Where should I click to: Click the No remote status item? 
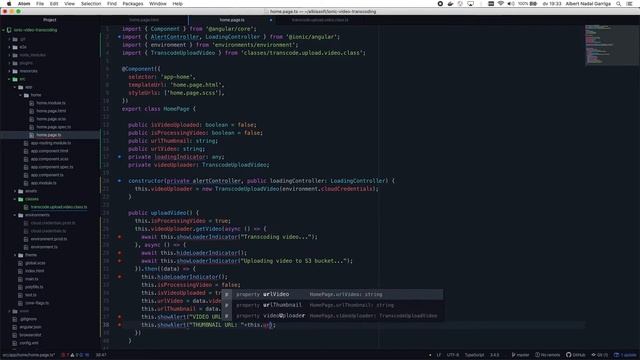tap(549, 355)
